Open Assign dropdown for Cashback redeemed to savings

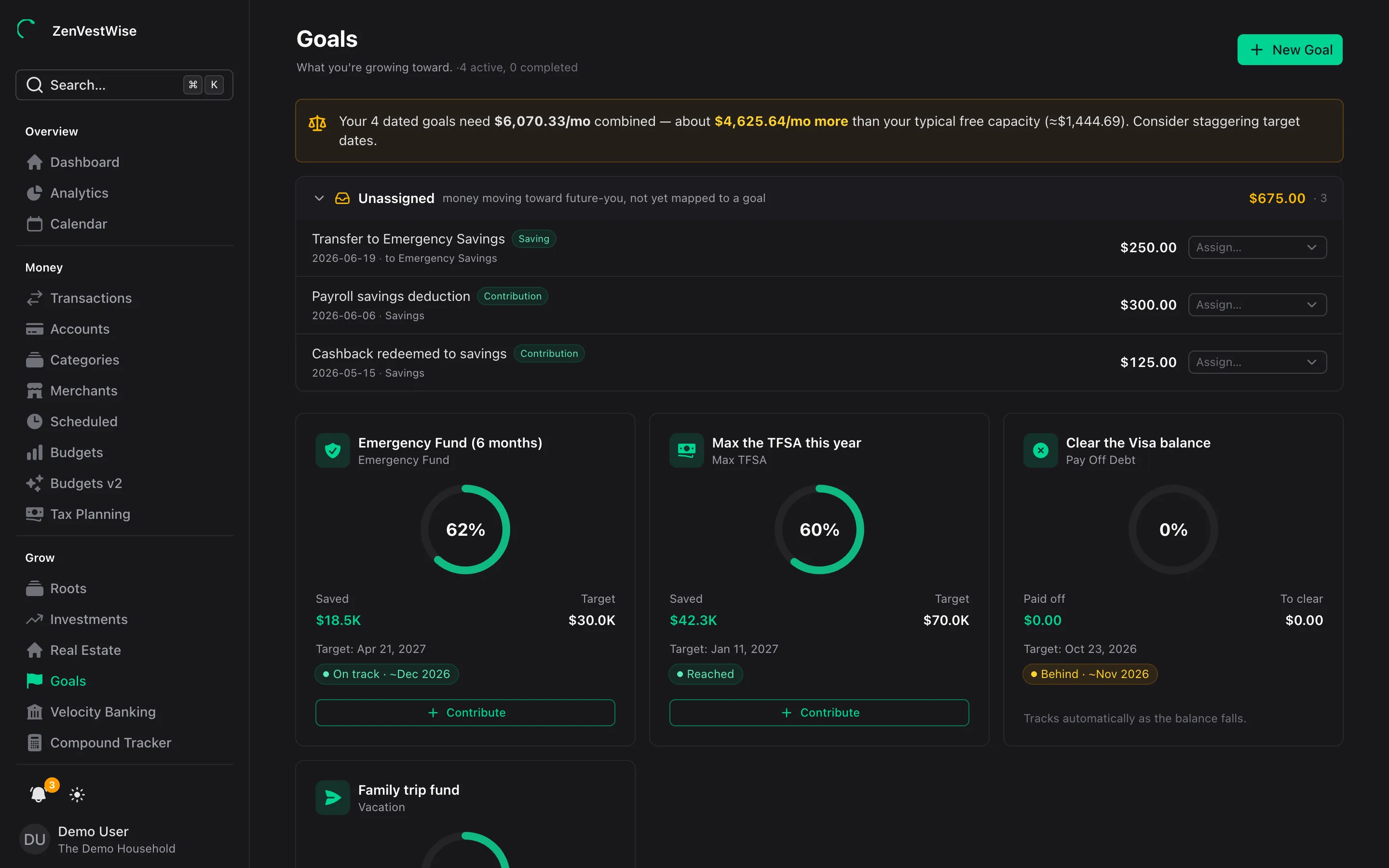tap(1257, 362)
